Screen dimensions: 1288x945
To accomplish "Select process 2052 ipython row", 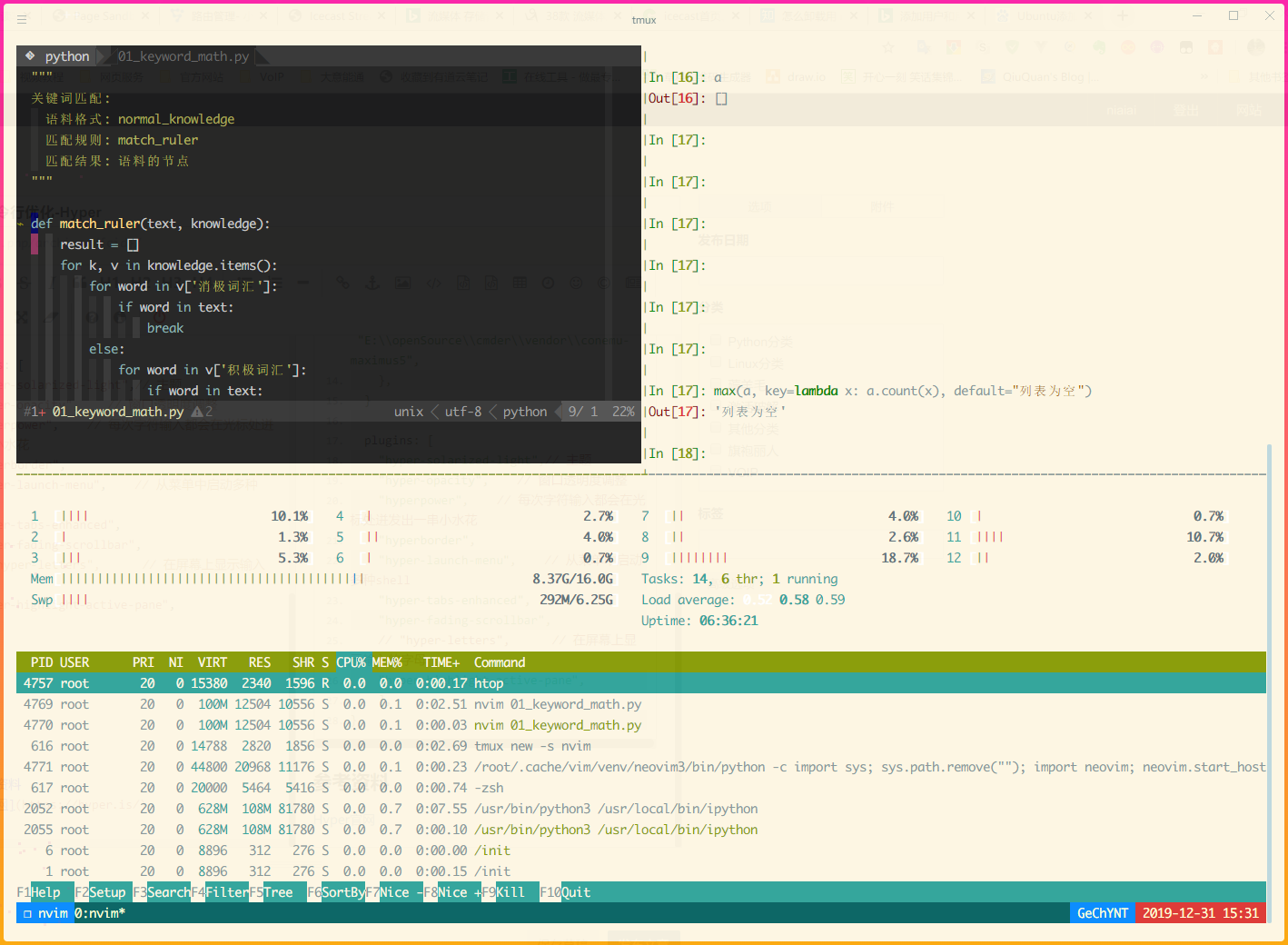I will pos(641,809).
